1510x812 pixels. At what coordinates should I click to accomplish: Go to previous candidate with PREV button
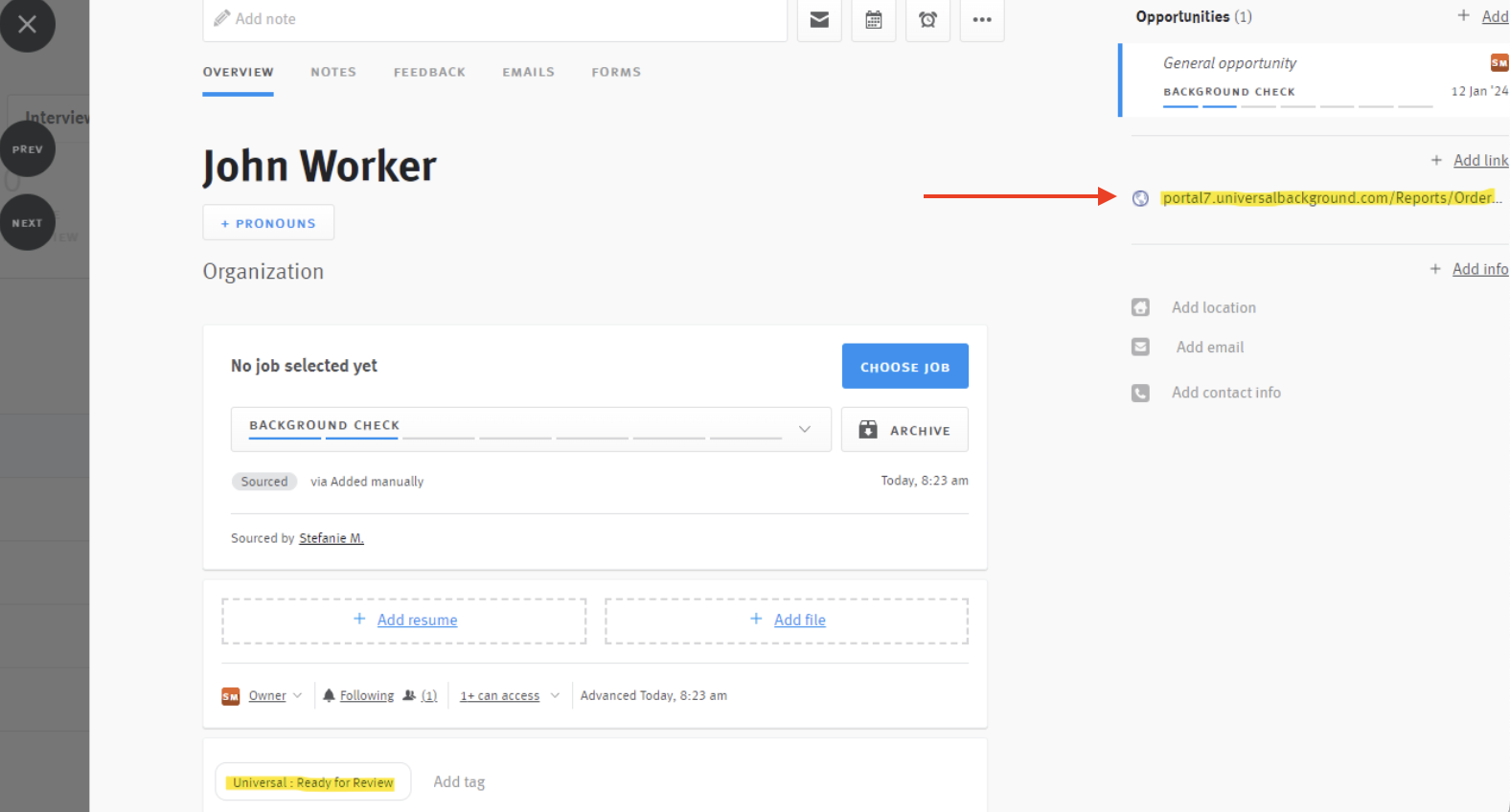click(27, 149)
